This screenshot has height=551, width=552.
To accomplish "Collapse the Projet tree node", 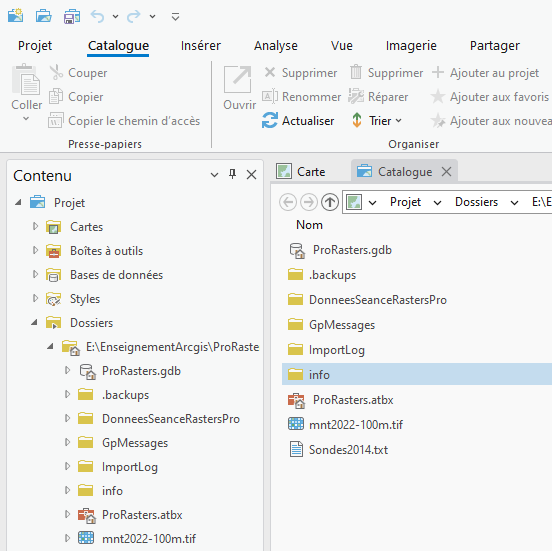I will 18,202.
